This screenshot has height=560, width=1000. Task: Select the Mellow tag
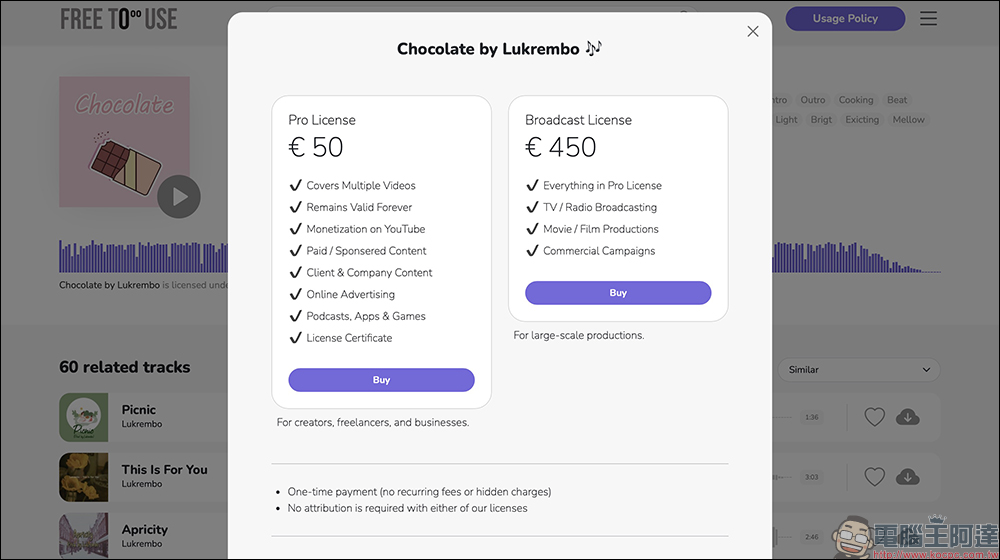tap(908, 120)
